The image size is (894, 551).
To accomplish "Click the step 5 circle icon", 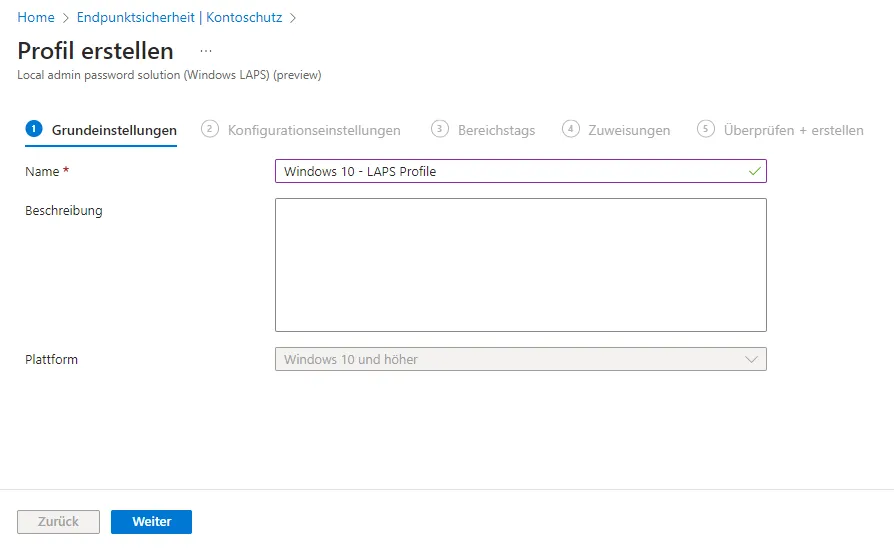I will tap(706, 129).
